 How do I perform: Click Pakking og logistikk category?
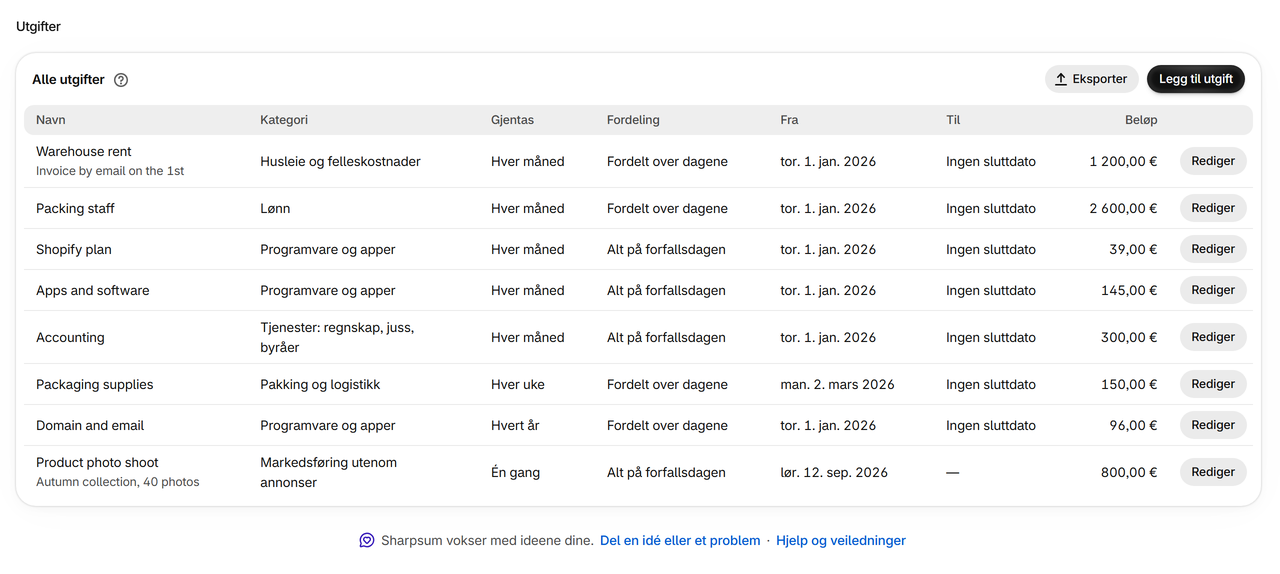320,384
